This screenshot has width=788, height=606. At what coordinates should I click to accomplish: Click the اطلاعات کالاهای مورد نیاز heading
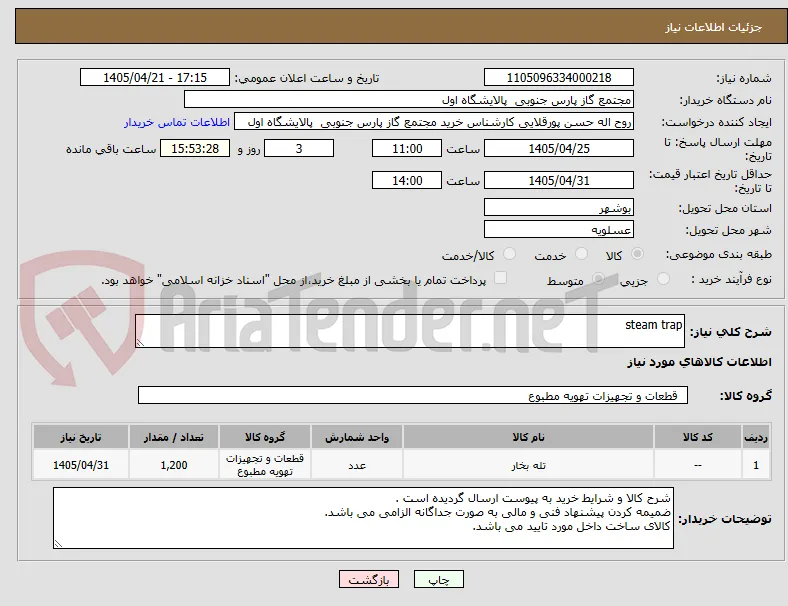tap(699, 362)
